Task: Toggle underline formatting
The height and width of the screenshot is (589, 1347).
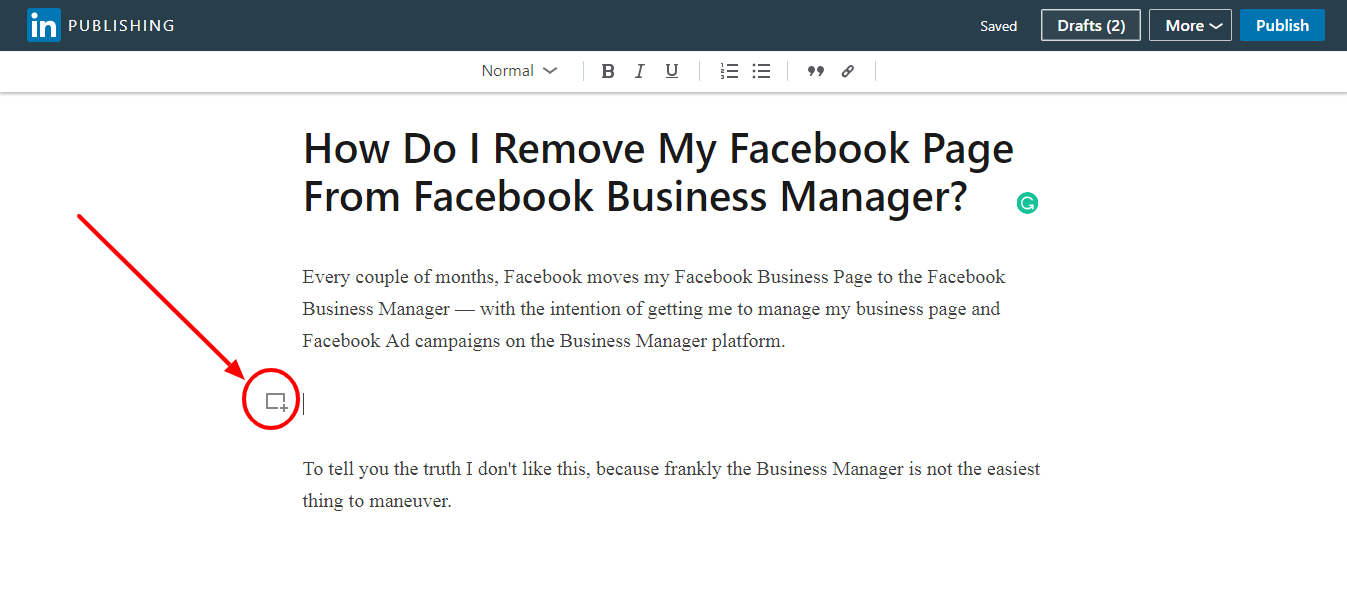Action: 672,71
